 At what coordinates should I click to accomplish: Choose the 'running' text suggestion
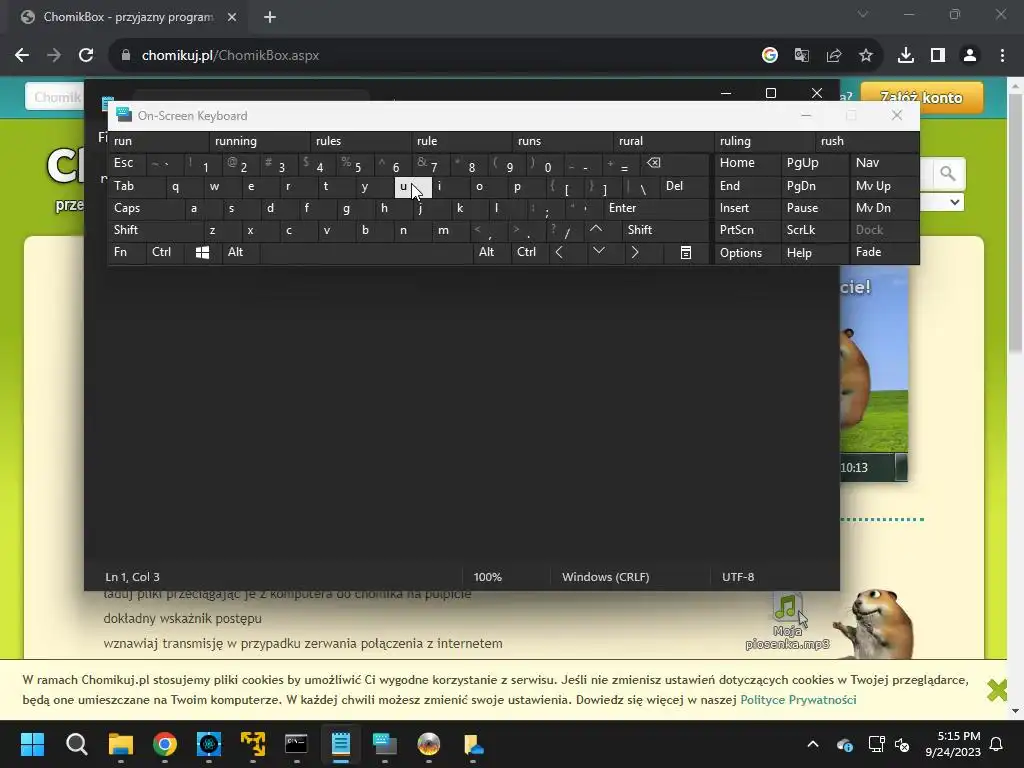click(x=260, y=141)
